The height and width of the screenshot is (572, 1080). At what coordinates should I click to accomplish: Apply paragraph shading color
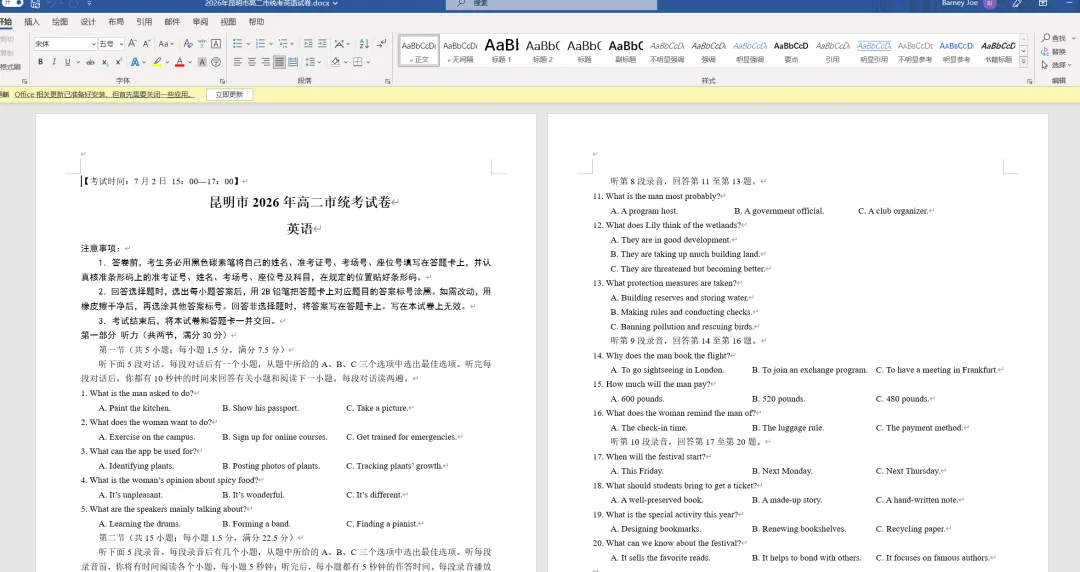click(x=335, y=62)
